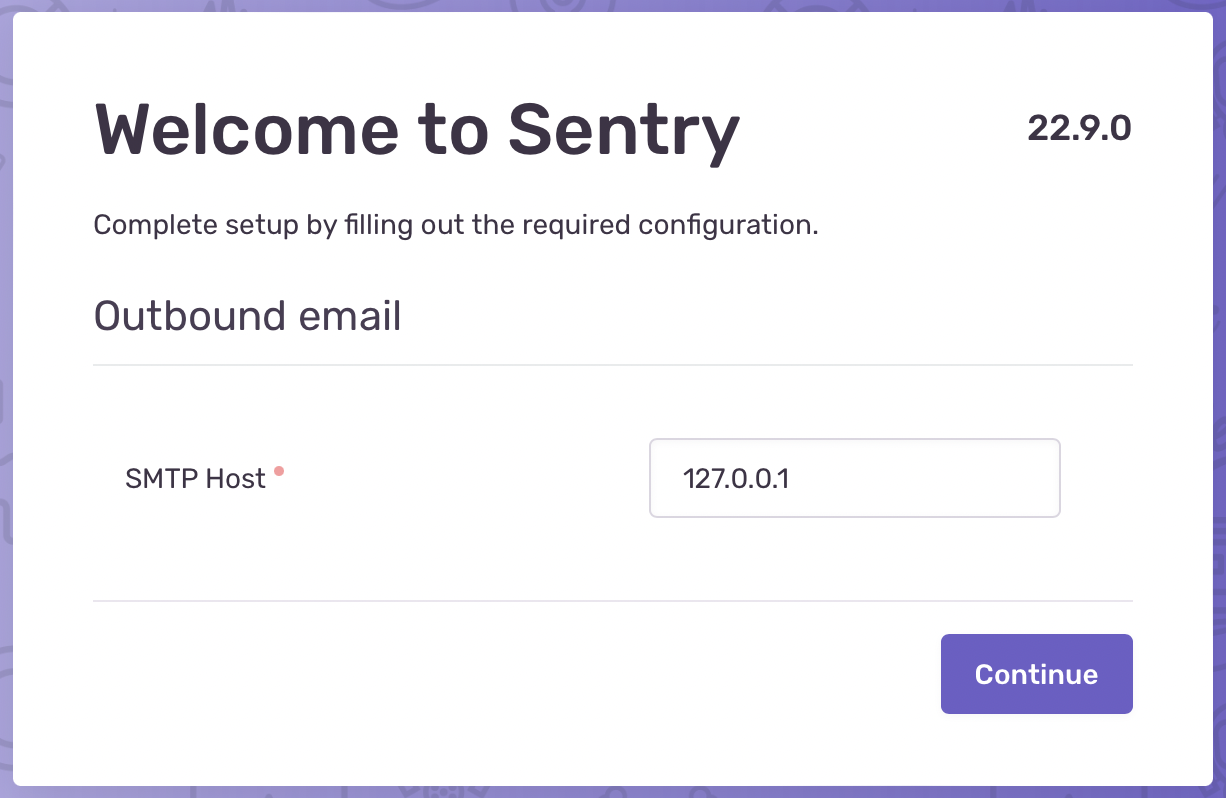Click the divider line below Outbound email

click(x=613, y=366)
